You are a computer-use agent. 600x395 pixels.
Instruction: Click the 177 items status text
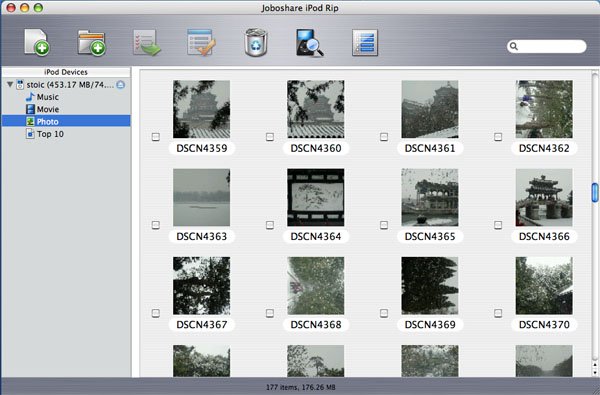tap(301, 387)
